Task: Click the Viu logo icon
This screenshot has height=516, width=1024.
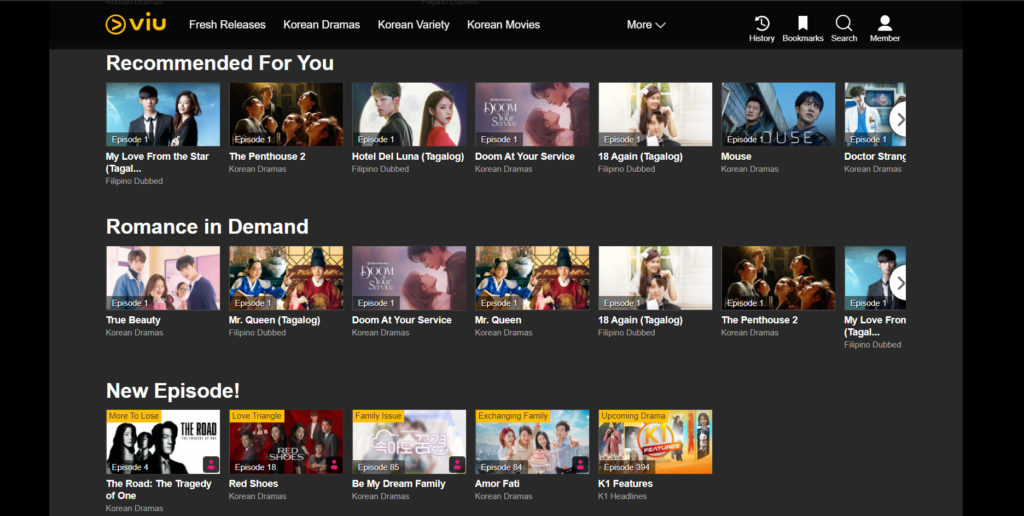Action: pyautogui.click(x=116, y=24)
